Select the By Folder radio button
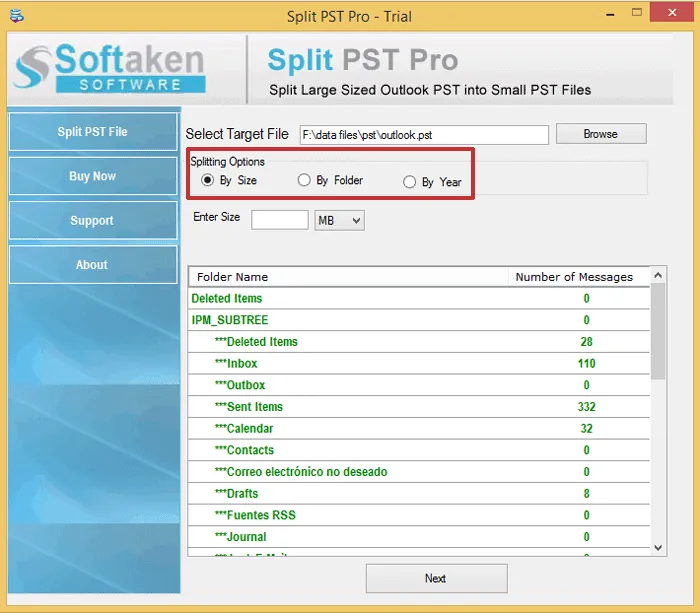 [304, 180]
